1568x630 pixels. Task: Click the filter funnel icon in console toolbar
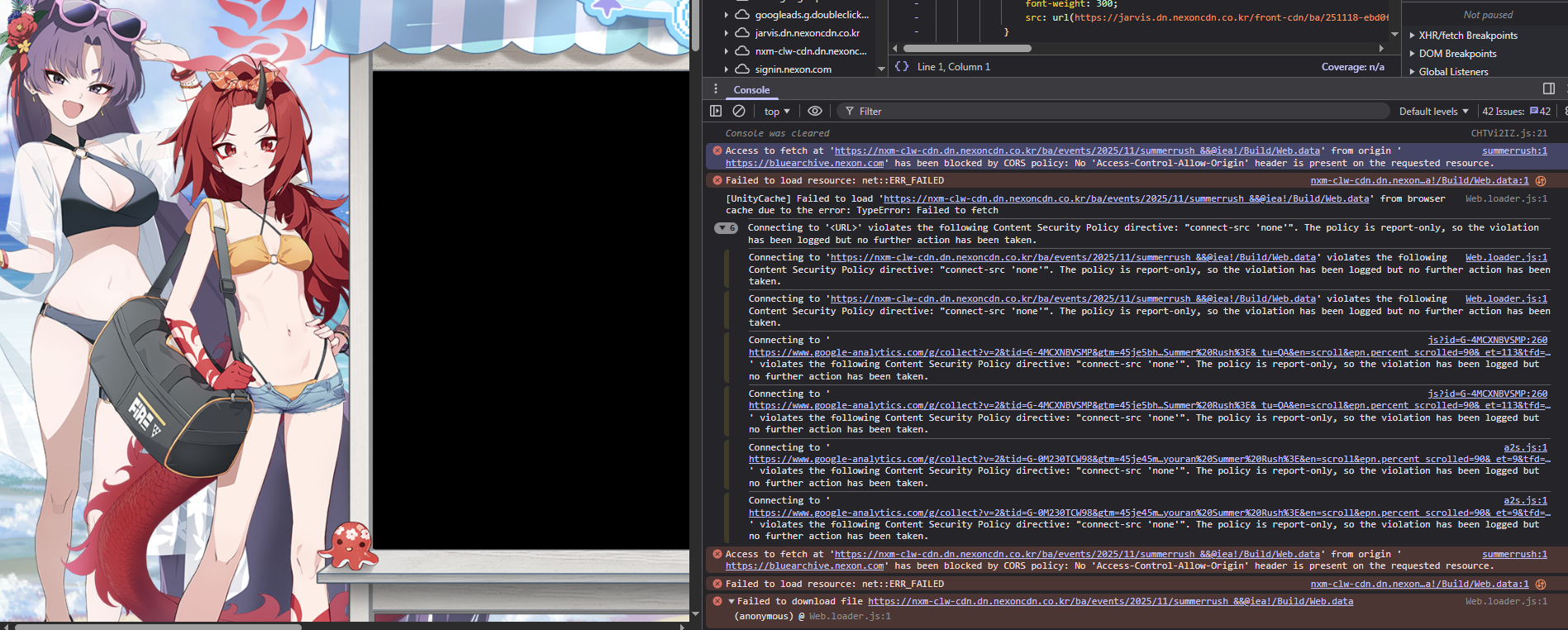point(849,111)
